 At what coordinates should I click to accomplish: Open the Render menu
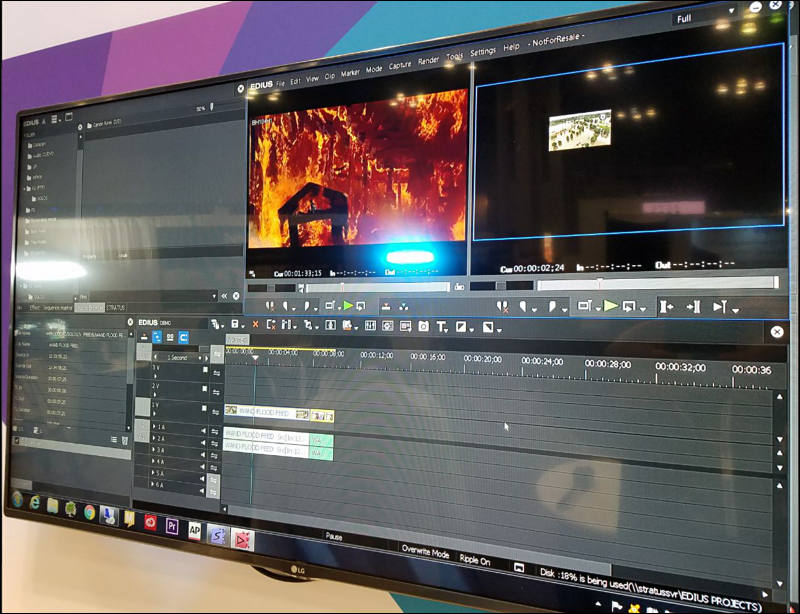428,61
